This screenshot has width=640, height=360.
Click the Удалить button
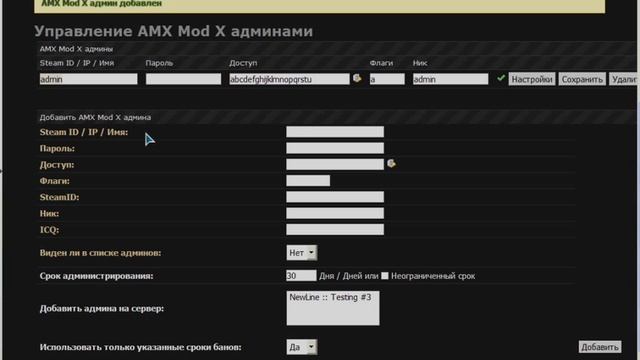point(624,79)
